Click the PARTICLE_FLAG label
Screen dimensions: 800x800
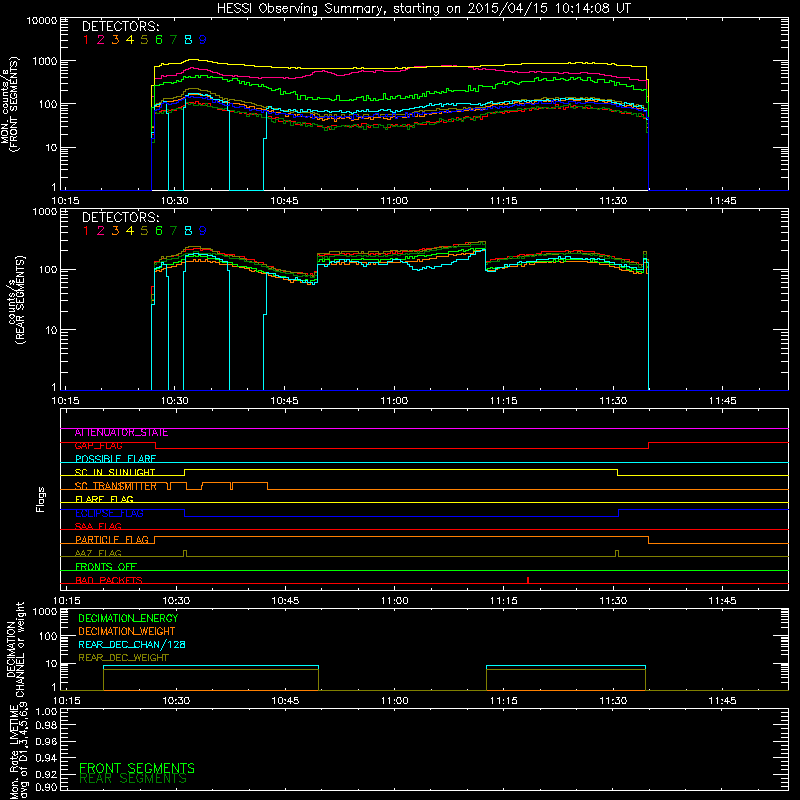(112, 540)
